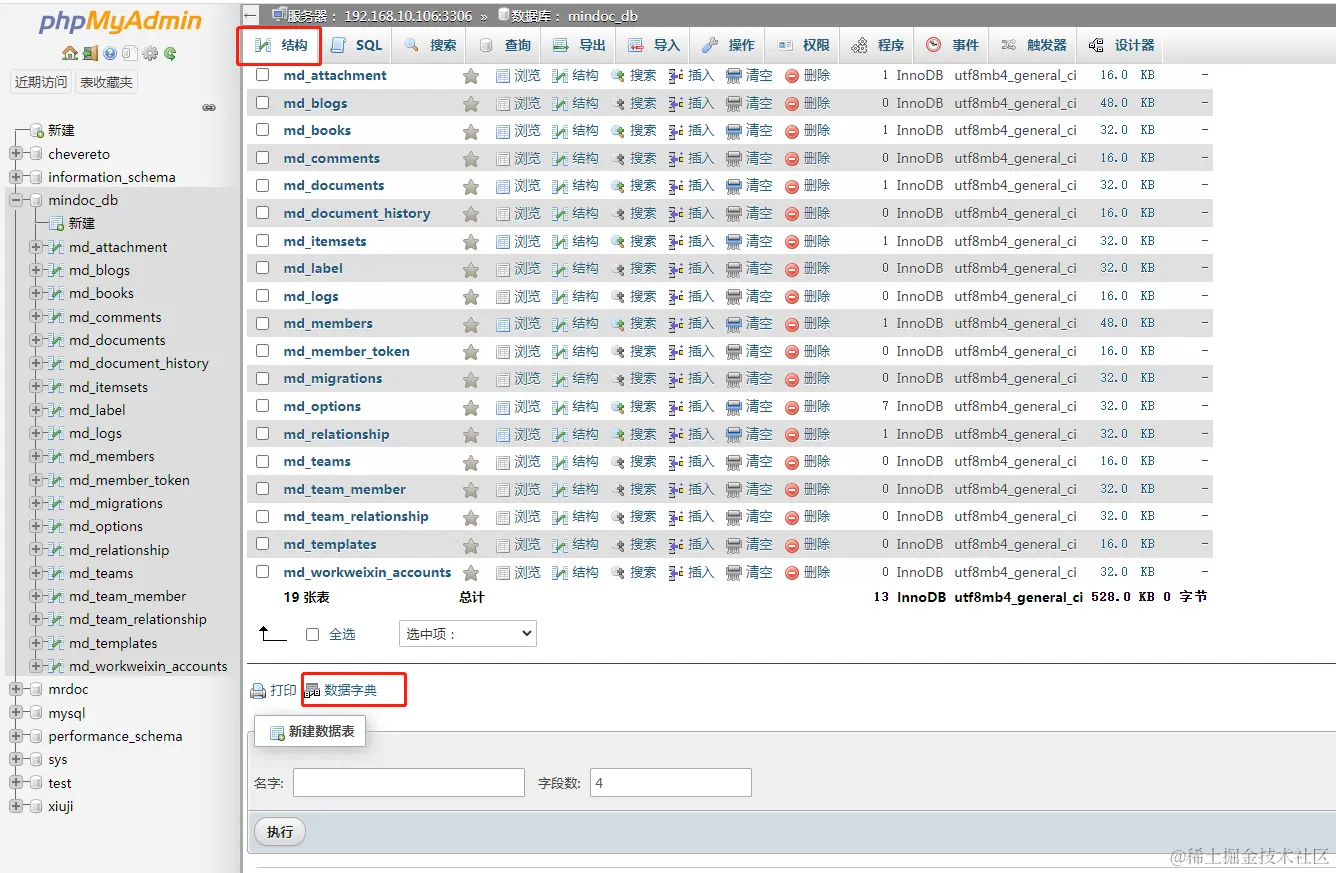Expand the xiuji database node
The image size is (1336, 873).
tap(15, 806)
